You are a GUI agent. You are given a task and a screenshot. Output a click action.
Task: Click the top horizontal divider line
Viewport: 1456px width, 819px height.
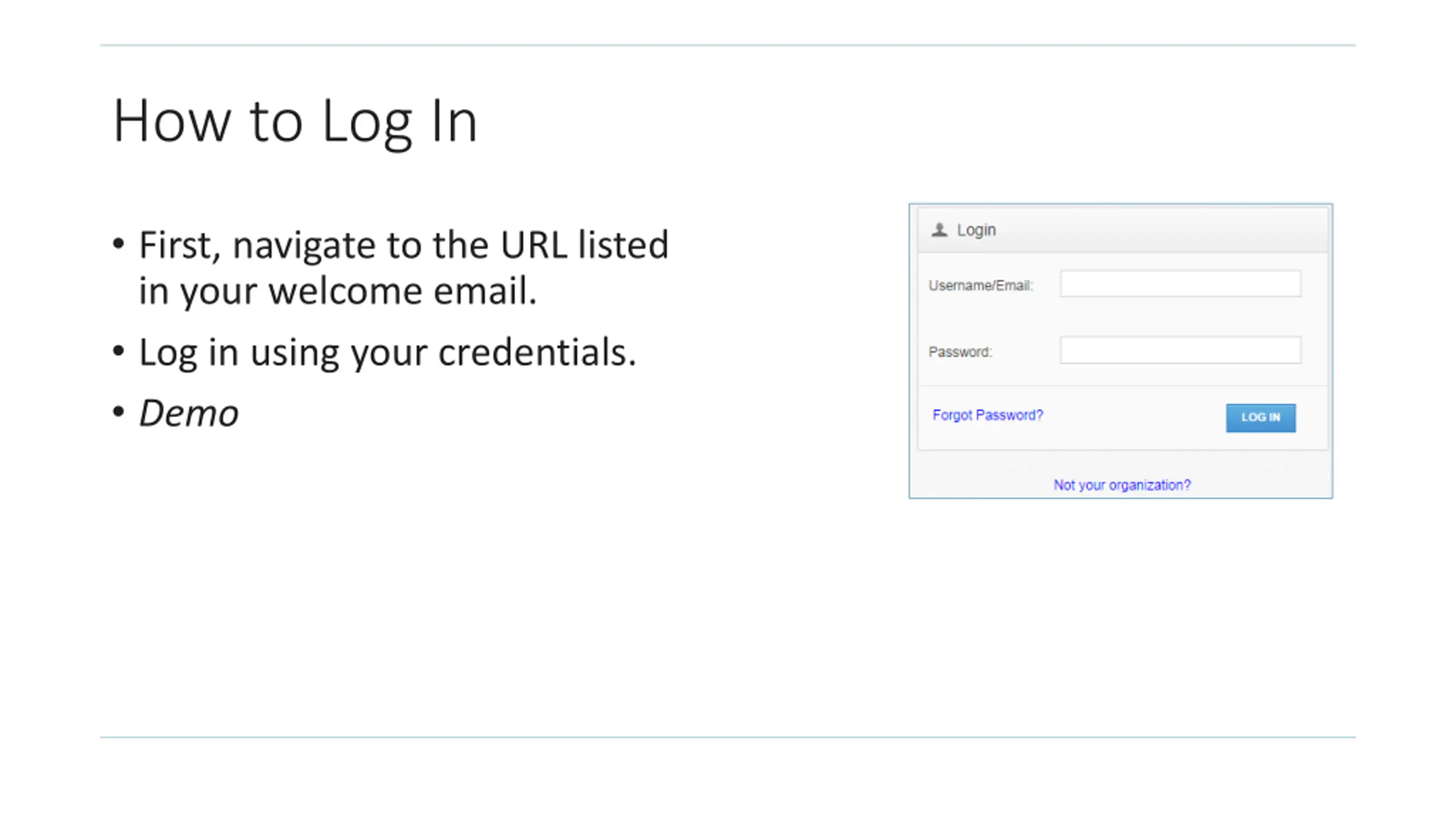coord(728,45)
